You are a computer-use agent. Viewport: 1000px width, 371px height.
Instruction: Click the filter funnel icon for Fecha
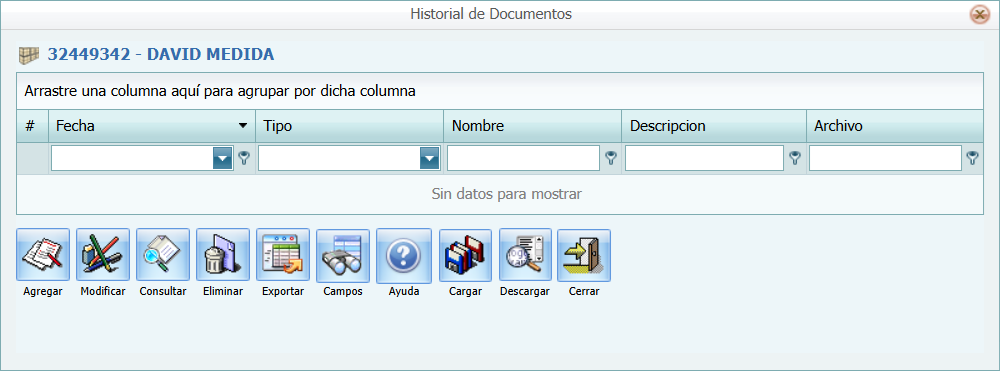(244, 158)
